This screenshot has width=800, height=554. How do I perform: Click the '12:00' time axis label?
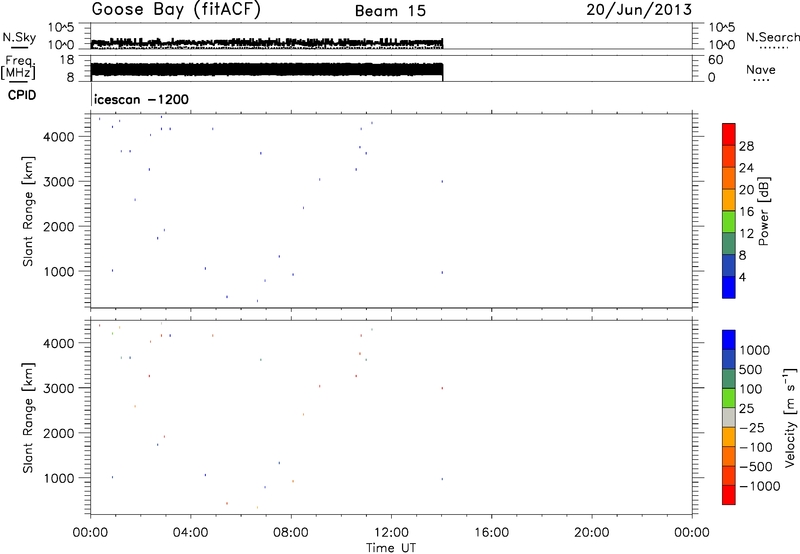click(x=391, y=533)
